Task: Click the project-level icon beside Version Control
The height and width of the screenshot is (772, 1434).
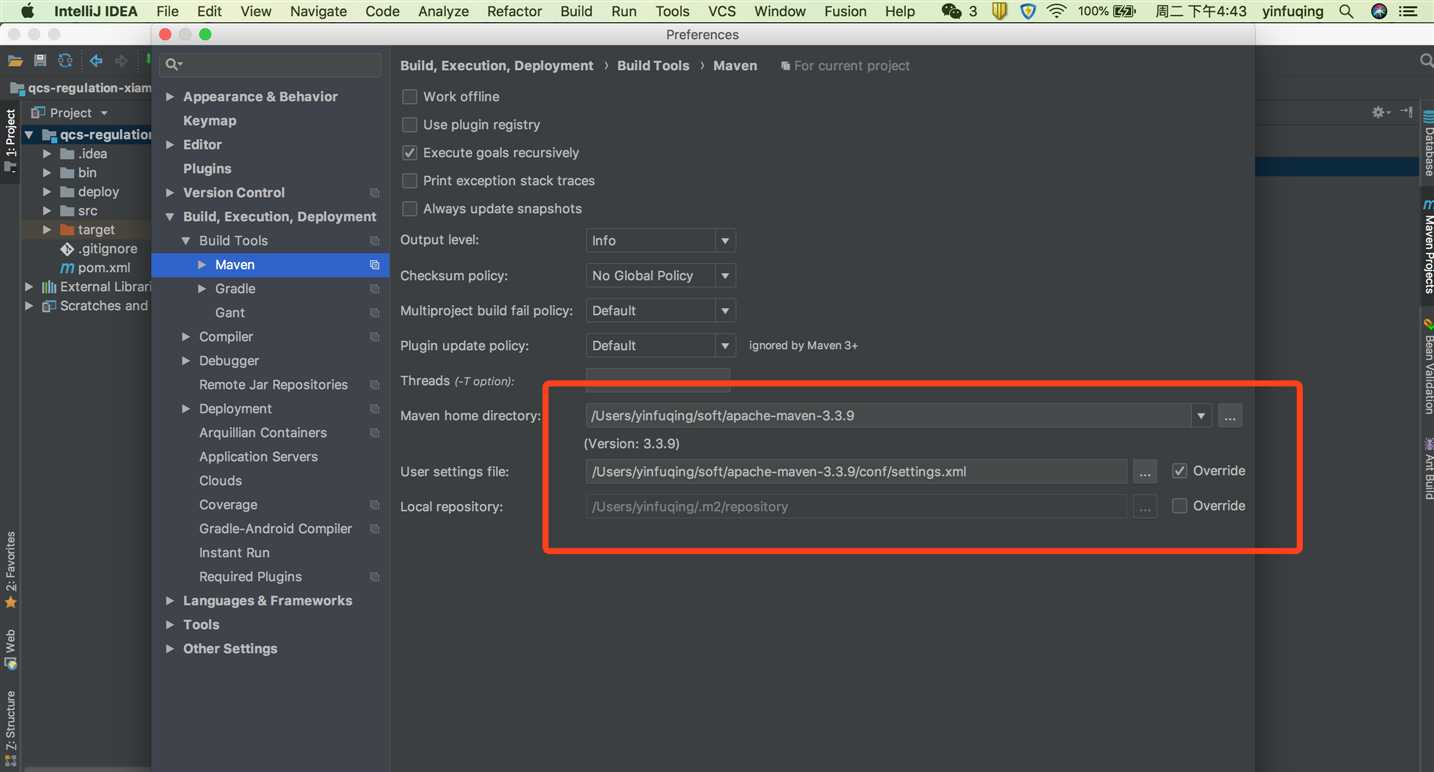Action: coord(374,193)
